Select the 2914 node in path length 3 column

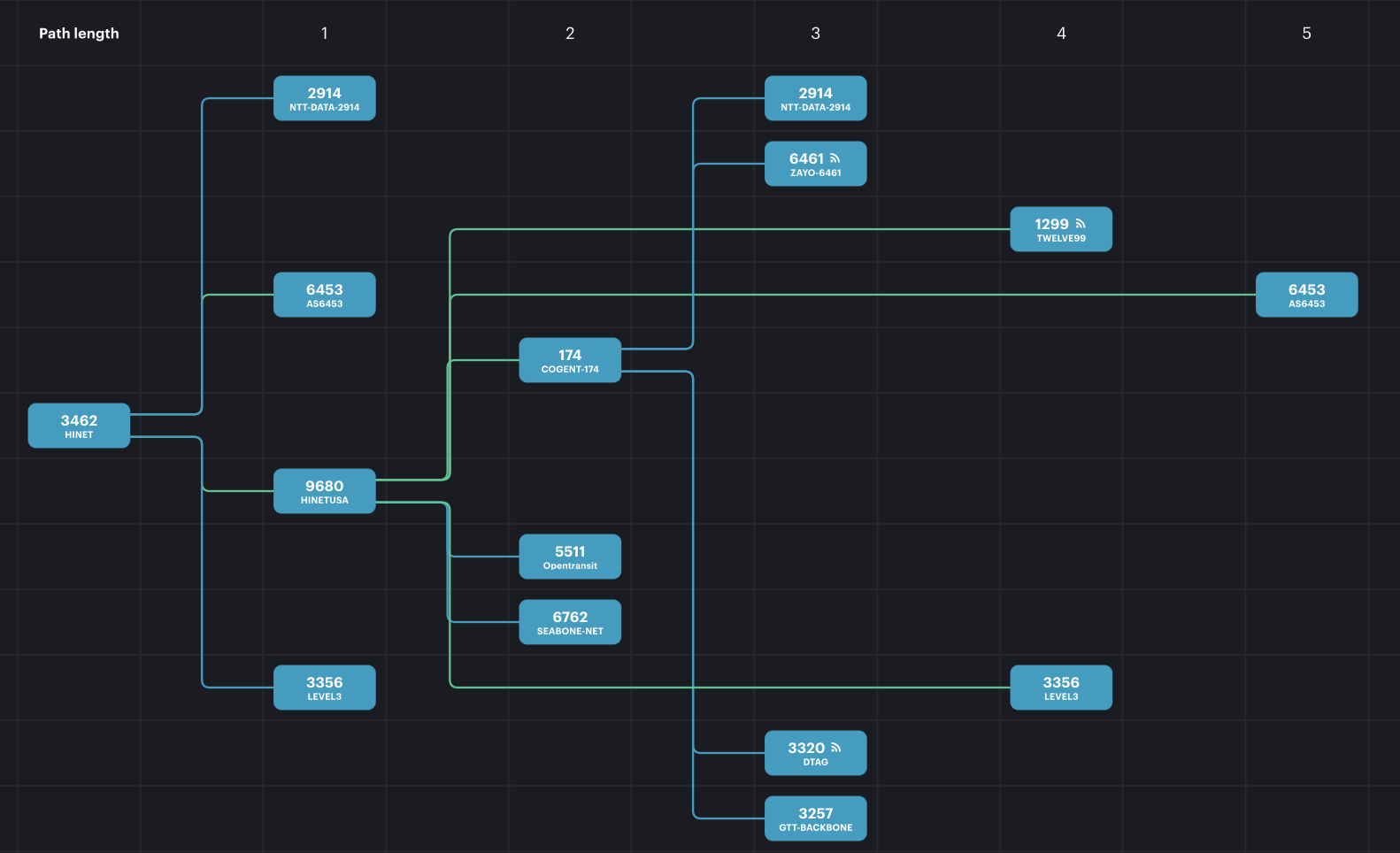click(816, 98)
